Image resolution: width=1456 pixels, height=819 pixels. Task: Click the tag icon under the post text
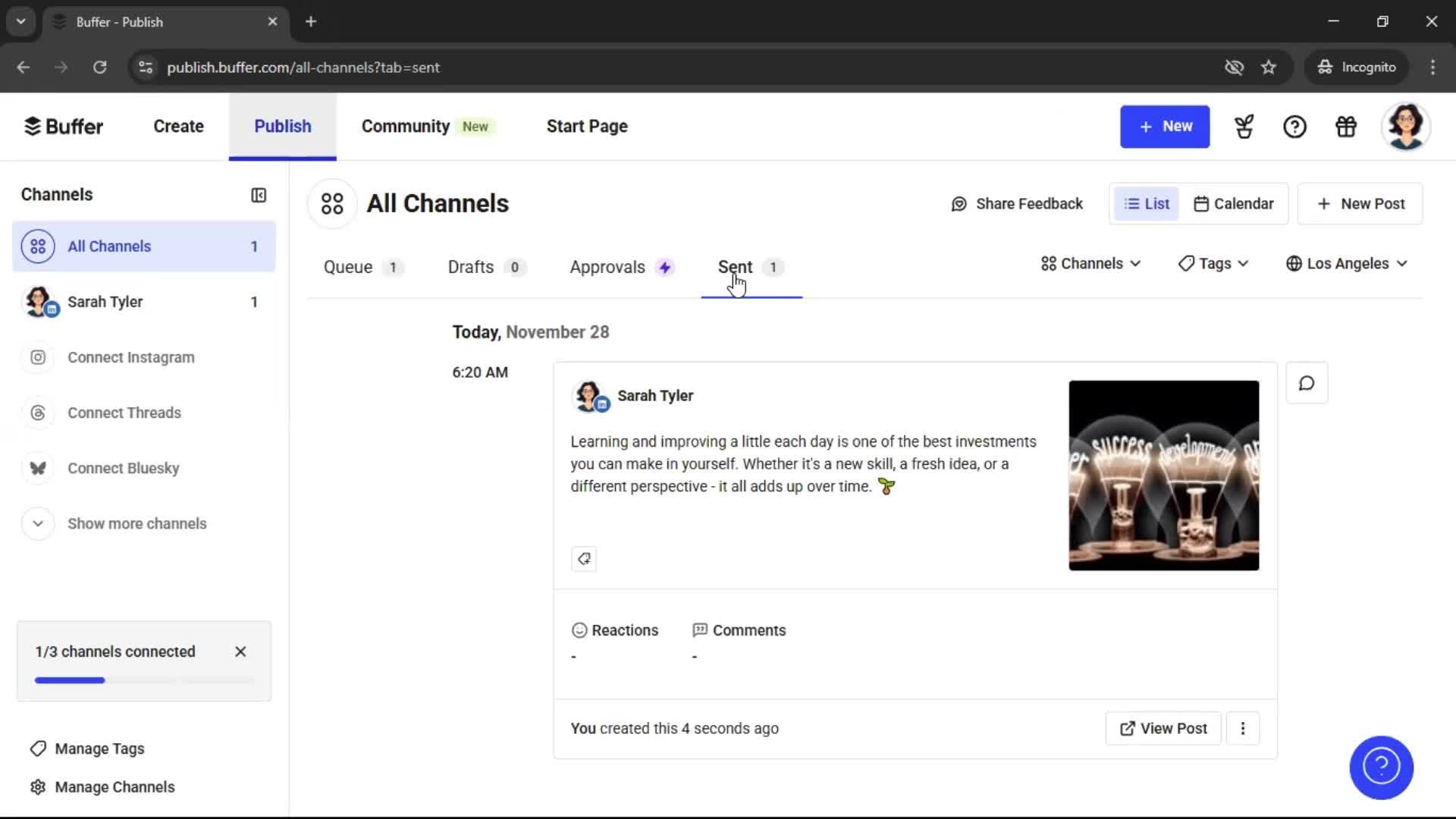pos(583,559)
